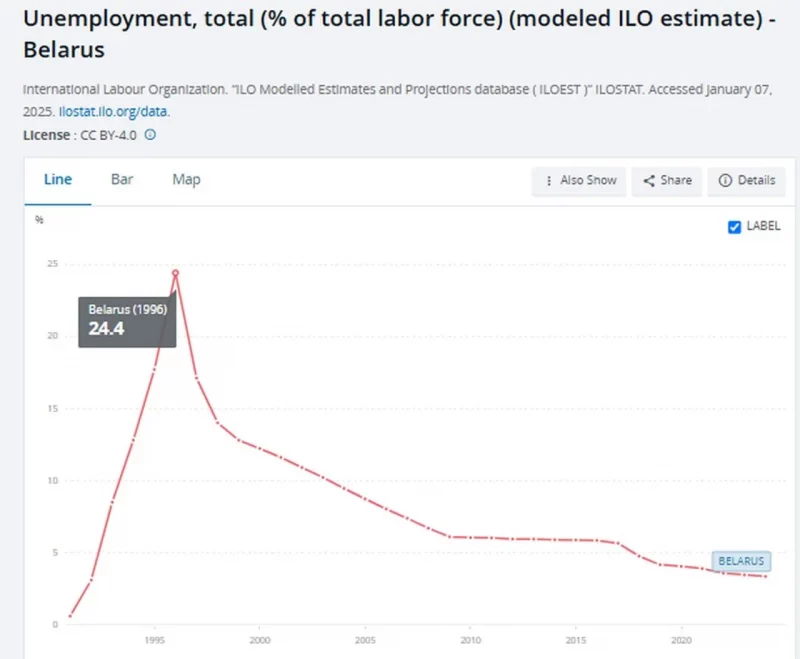Select the BELARUS series label on the chart
This screenshot has width=800, height=659.
coord(741,561)
